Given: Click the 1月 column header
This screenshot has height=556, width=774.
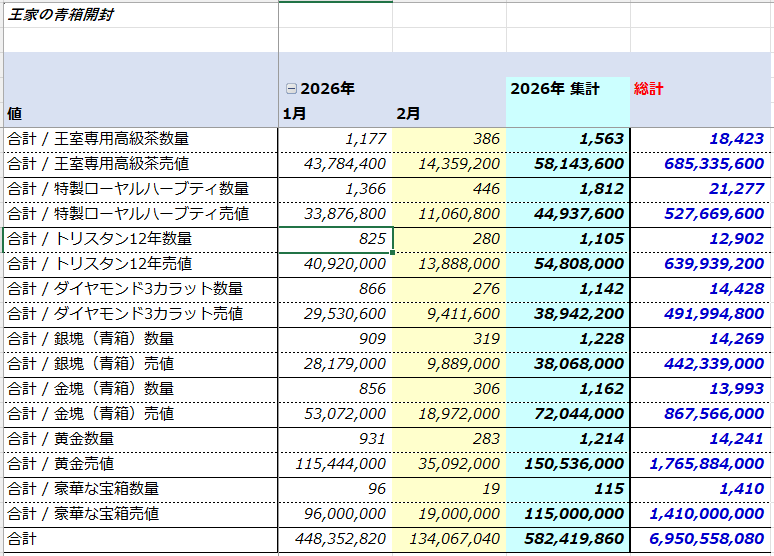Looking at the screenshot, I should point(294,114).
